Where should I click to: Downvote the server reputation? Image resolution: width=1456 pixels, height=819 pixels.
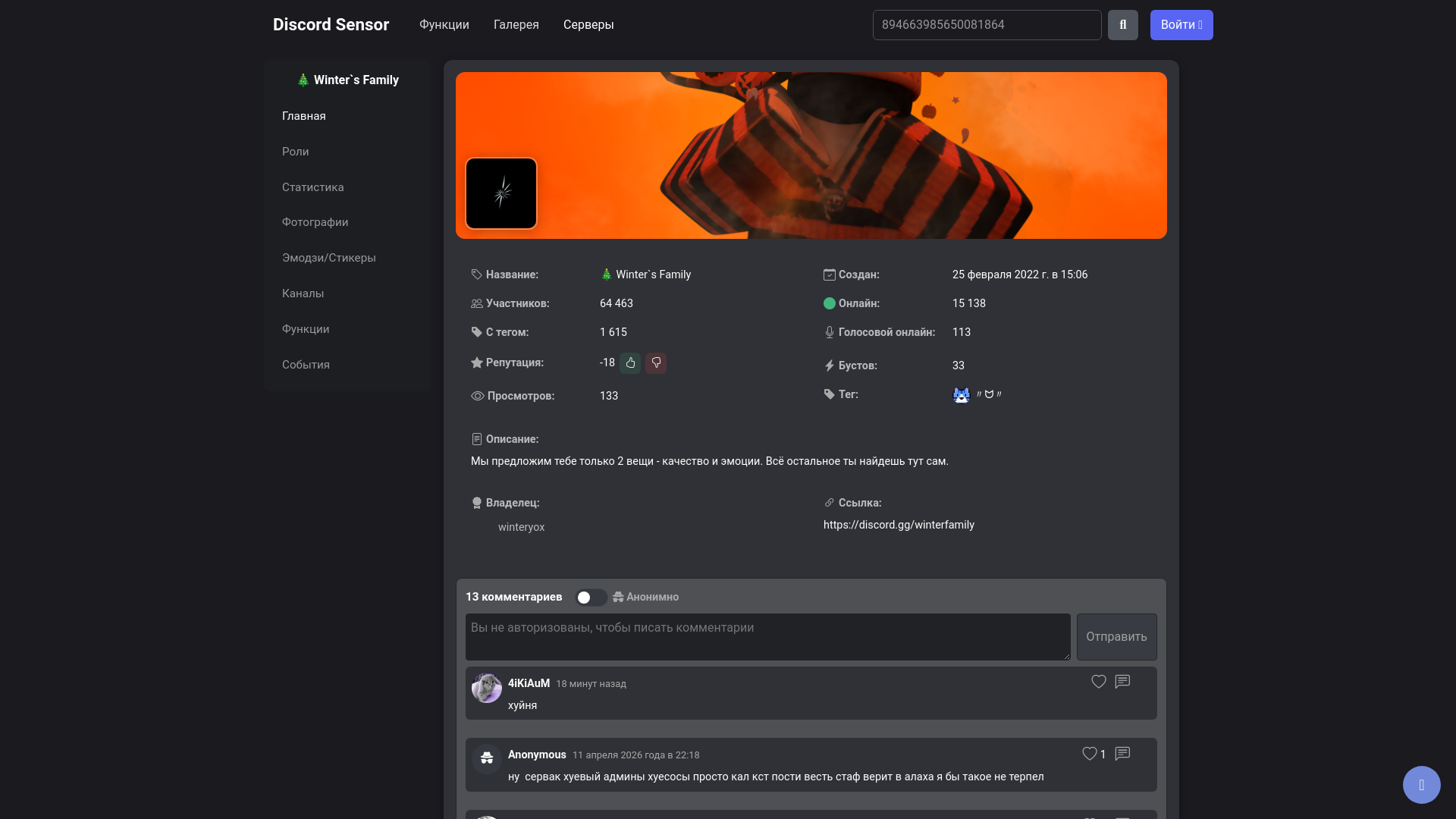click(x=656, y=363)
